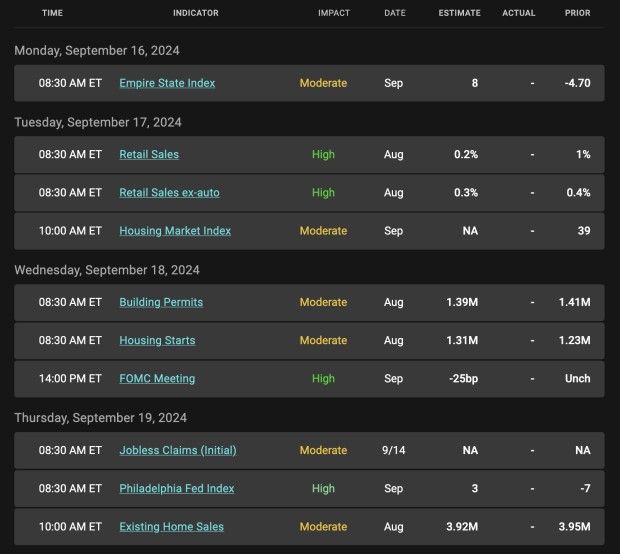Click the Wednesday, September 18, 2024 heading
Screen dimensions: 620x554
pyautogui.click(x=107, y=270)
